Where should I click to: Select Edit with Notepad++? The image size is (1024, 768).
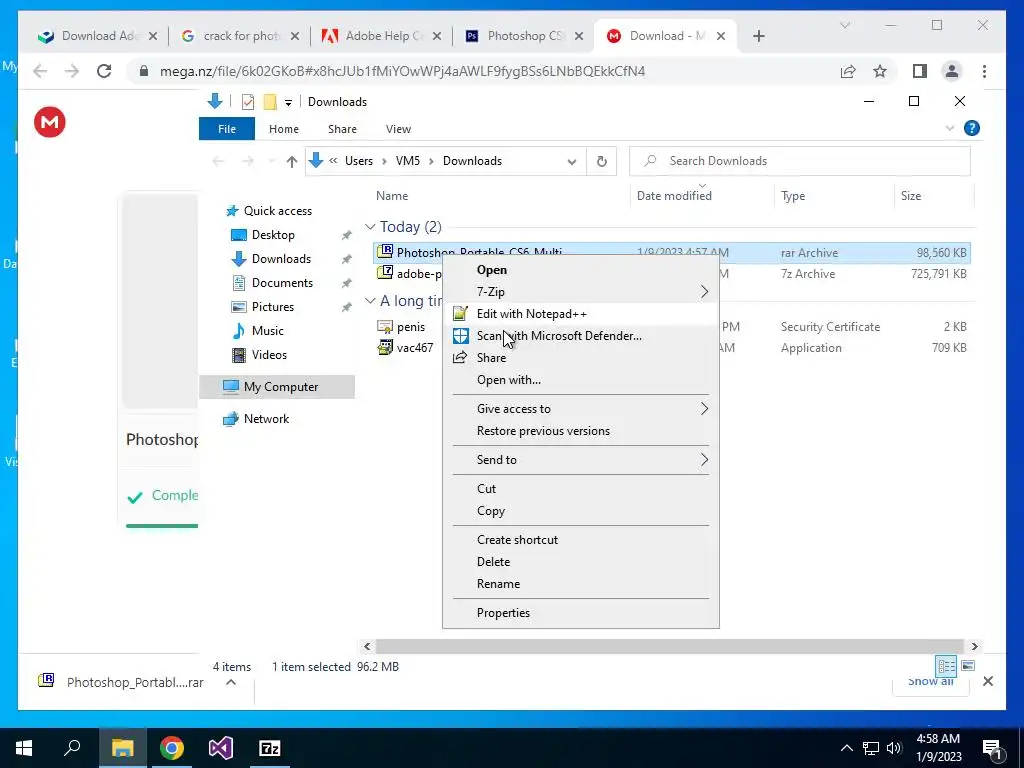click(x=581, y=313)
